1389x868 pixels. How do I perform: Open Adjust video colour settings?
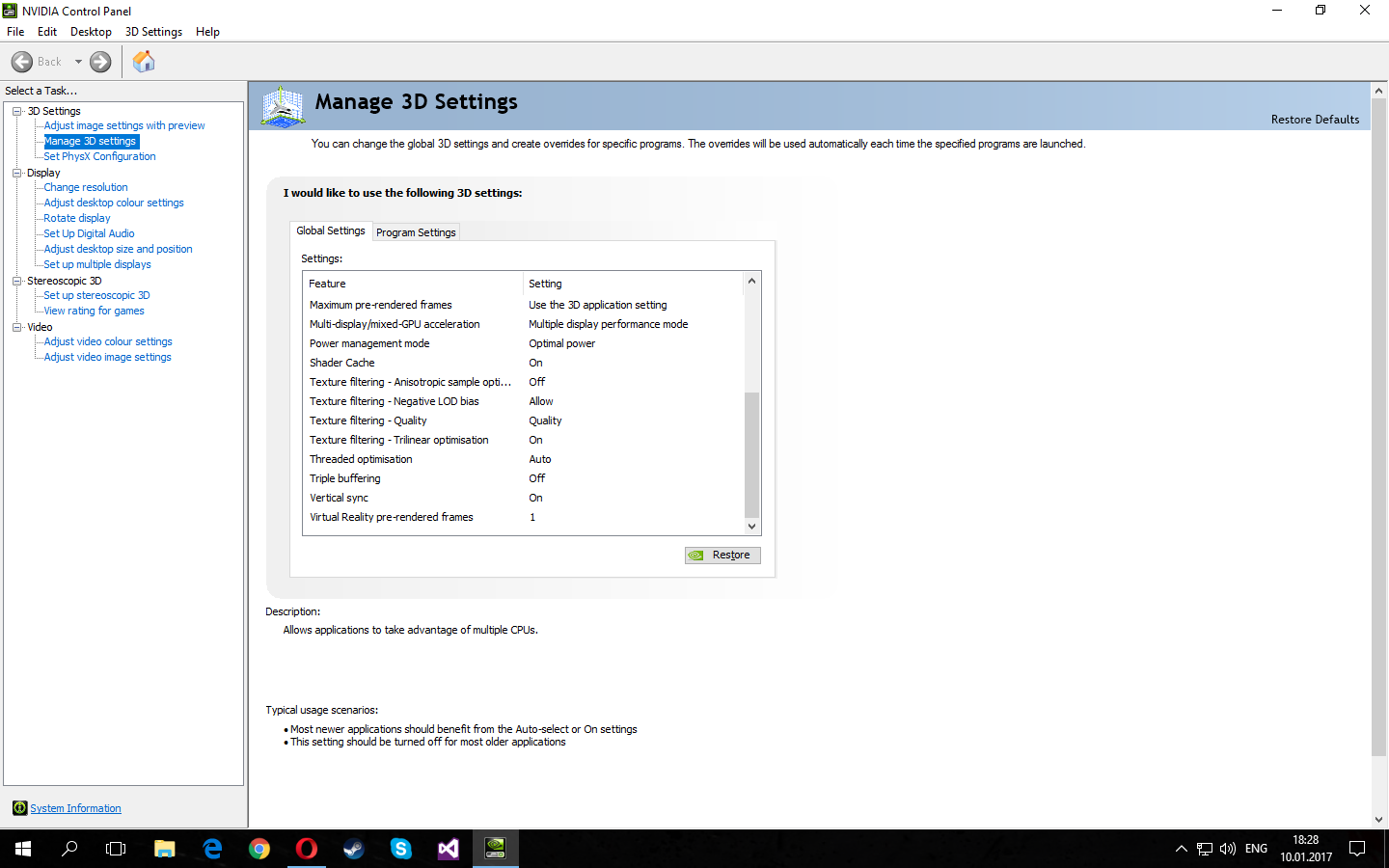(108, 341)
